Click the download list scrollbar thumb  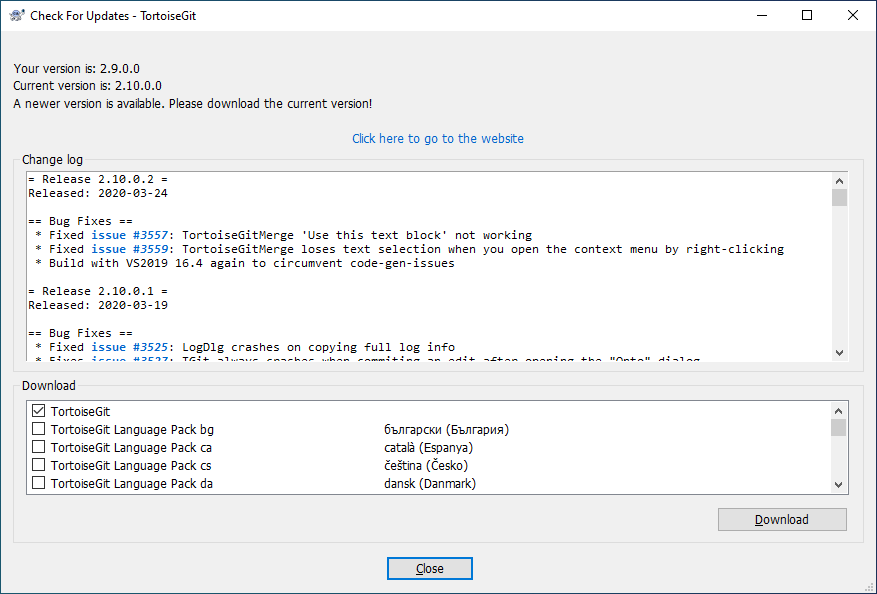point(839,428)
